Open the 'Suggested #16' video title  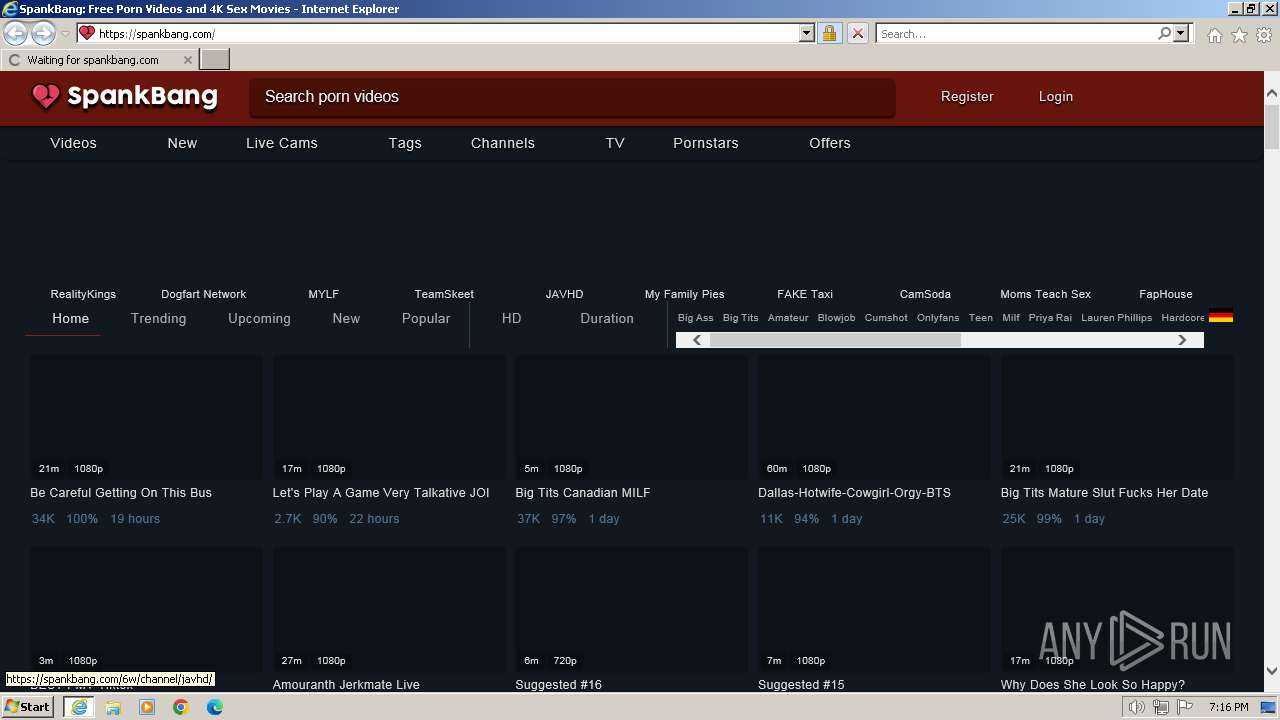[x=559, y=685]
